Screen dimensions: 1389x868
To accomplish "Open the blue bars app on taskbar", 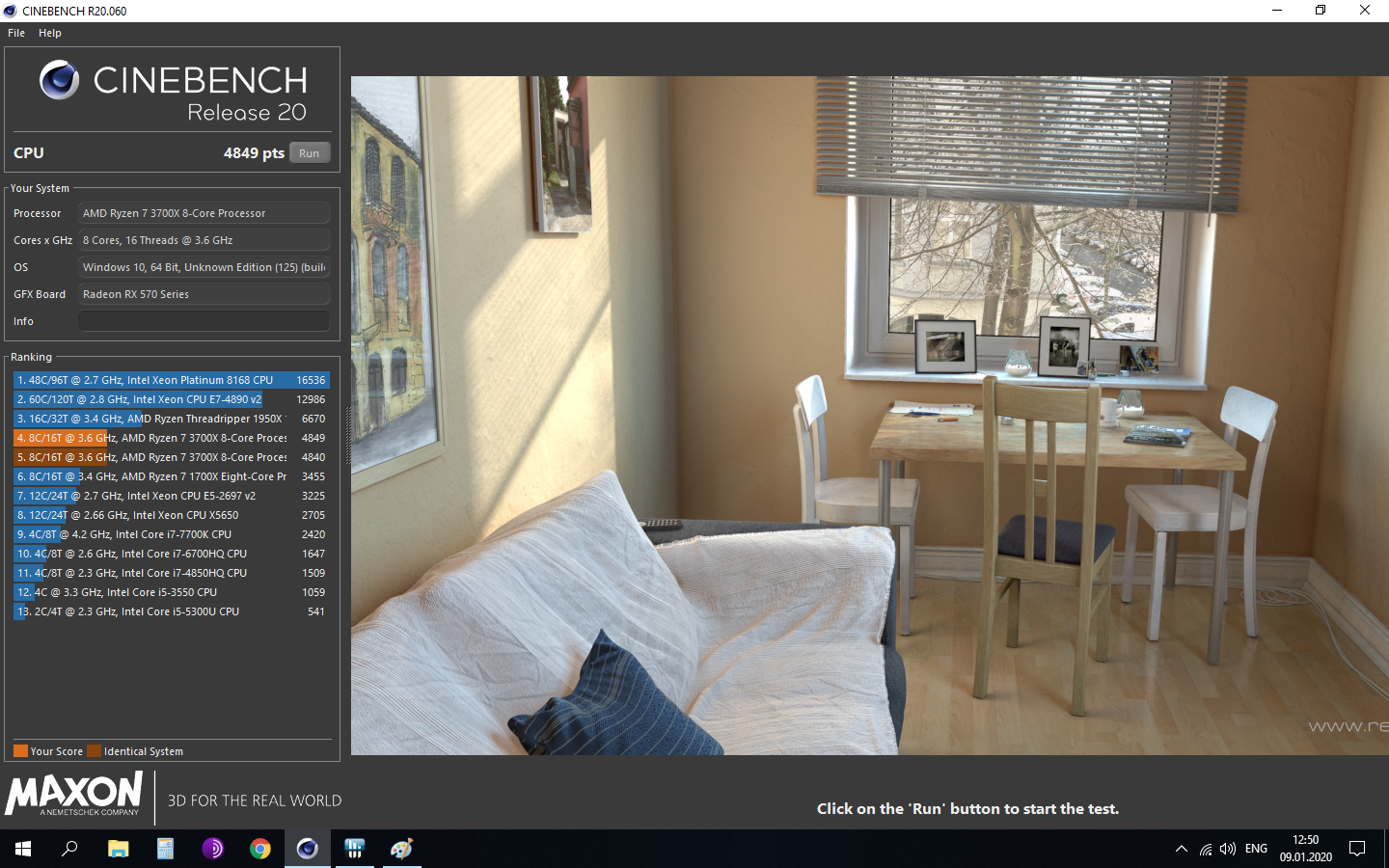I will 354,849.
